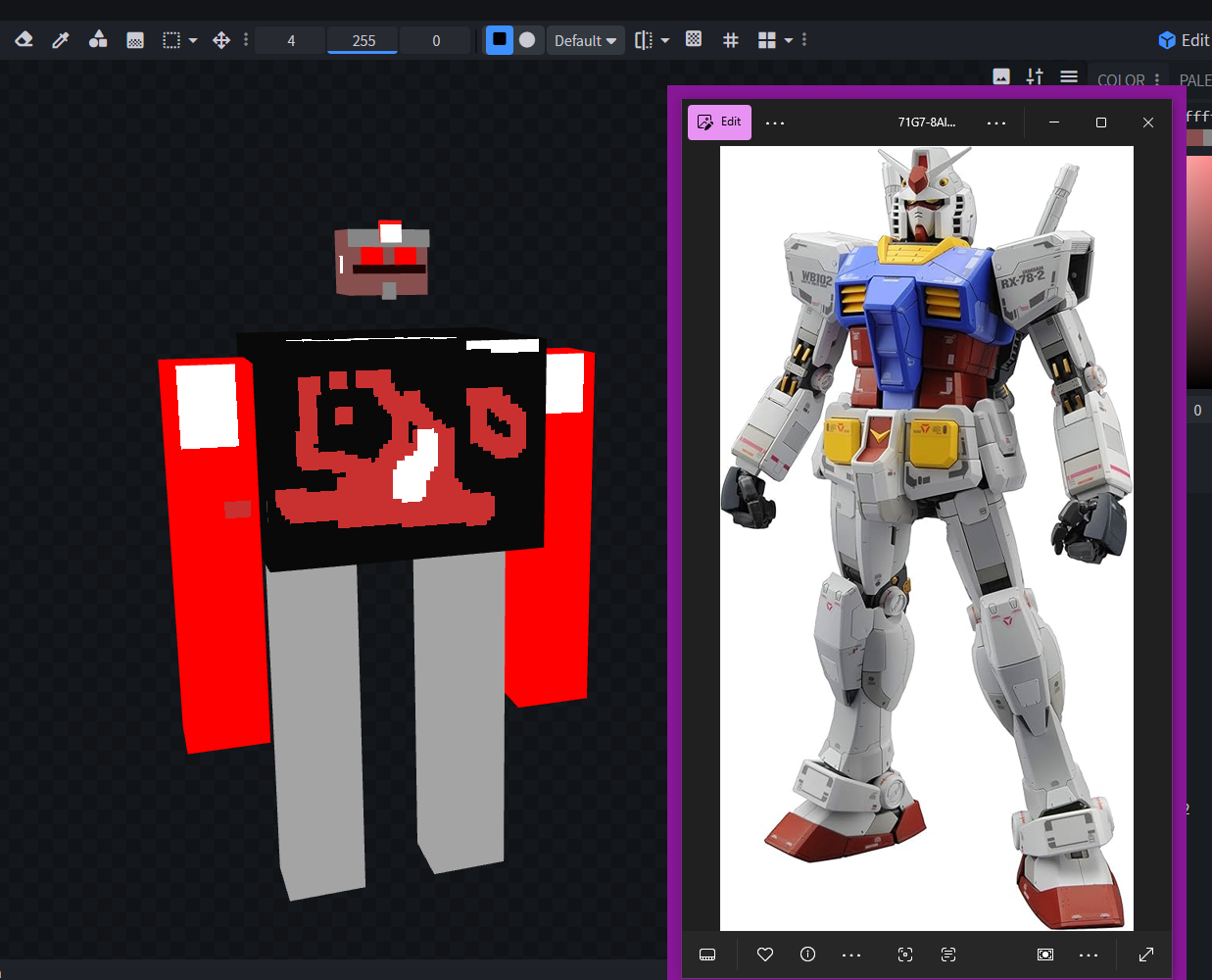Toggle lock alpha checkerboard icon

pyautogui.click(x=694, y=39)
